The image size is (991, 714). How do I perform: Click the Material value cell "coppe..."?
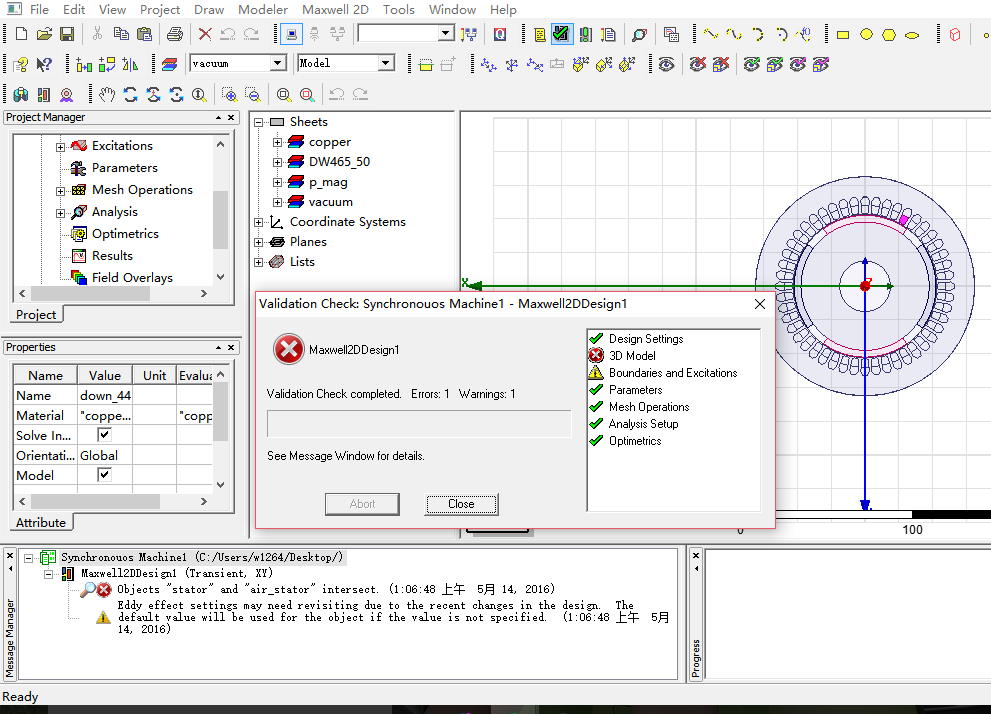point(105,416)
